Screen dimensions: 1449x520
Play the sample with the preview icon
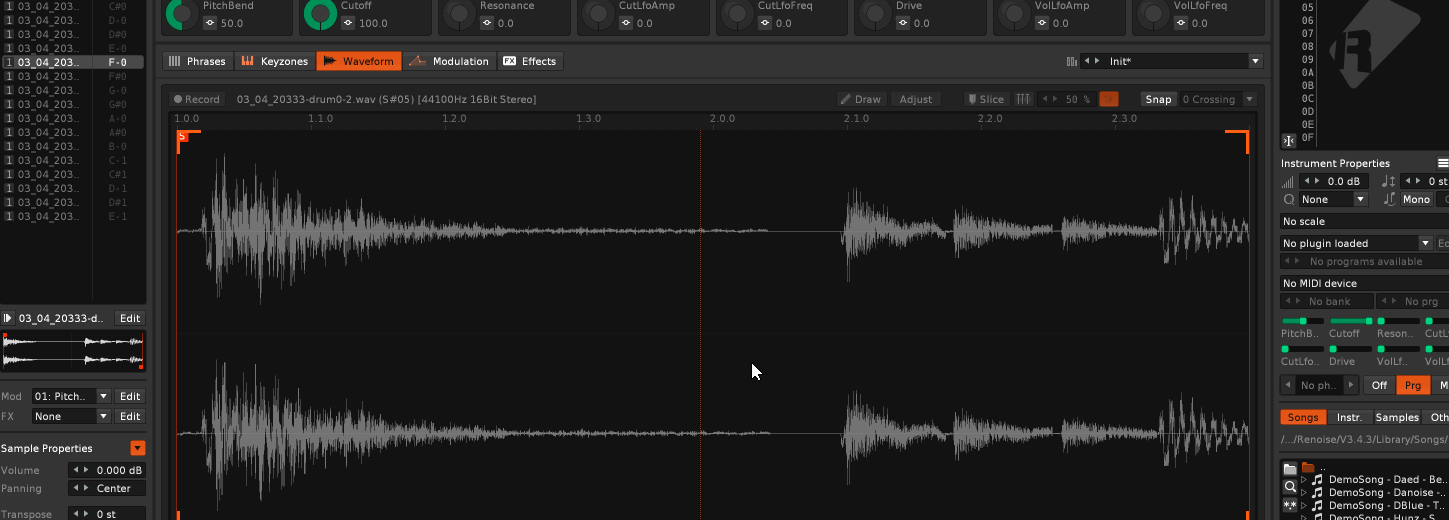(8, 318)
